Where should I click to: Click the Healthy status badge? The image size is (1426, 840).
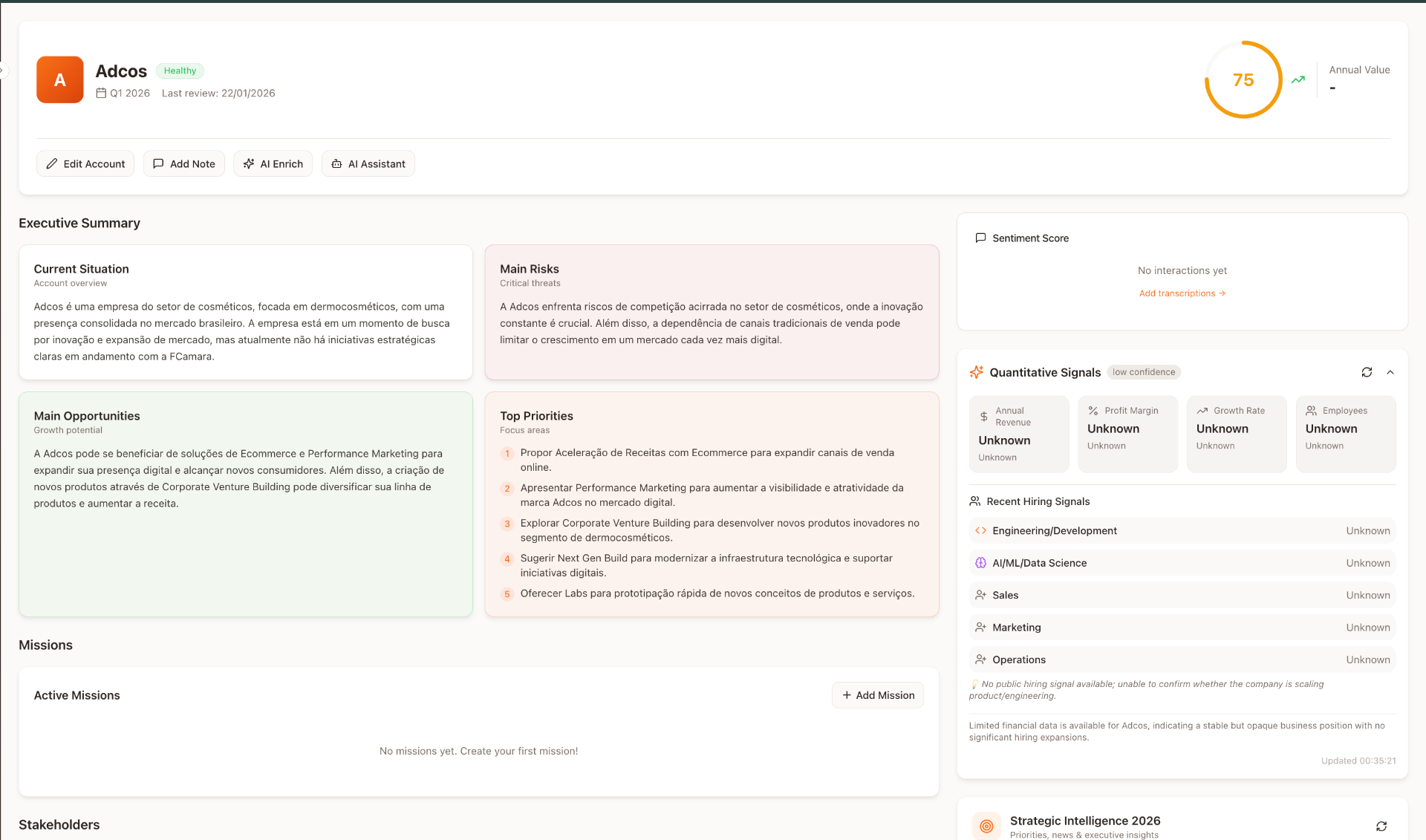pyautogui.click(x=180, y=71)
